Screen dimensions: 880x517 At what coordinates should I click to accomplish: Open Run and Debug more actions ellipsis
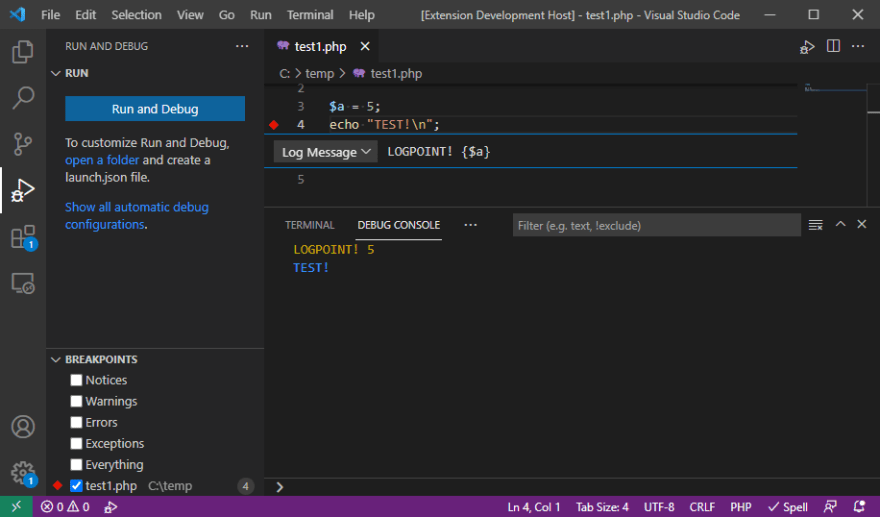pyautogui.click(x=242, y=46)
